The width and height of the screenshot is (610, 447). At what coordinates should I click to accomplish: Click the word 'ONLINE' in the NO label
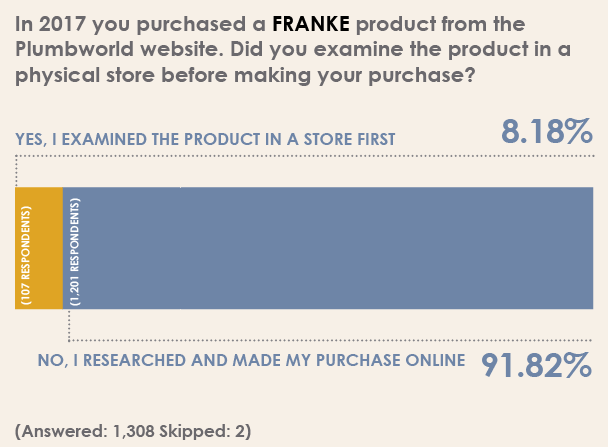435,360
